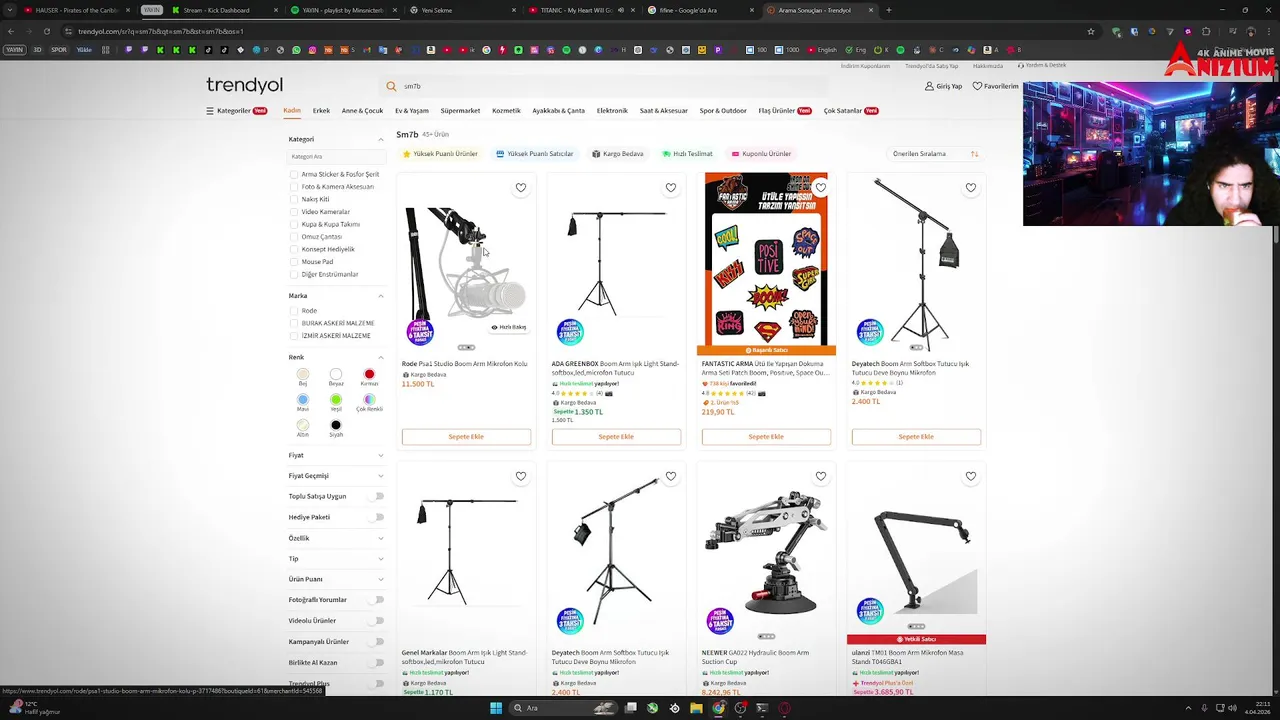The image size is (1280, 720).
Task: Select the Kırmızı color swatch
Action: (x=369, y=374)
